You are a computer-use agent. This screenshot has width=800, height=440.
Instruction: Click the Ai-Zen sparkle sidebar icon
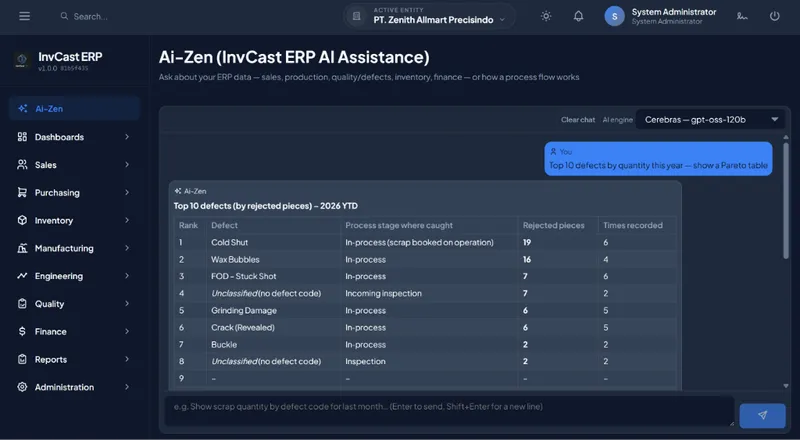tap(22, 108)
